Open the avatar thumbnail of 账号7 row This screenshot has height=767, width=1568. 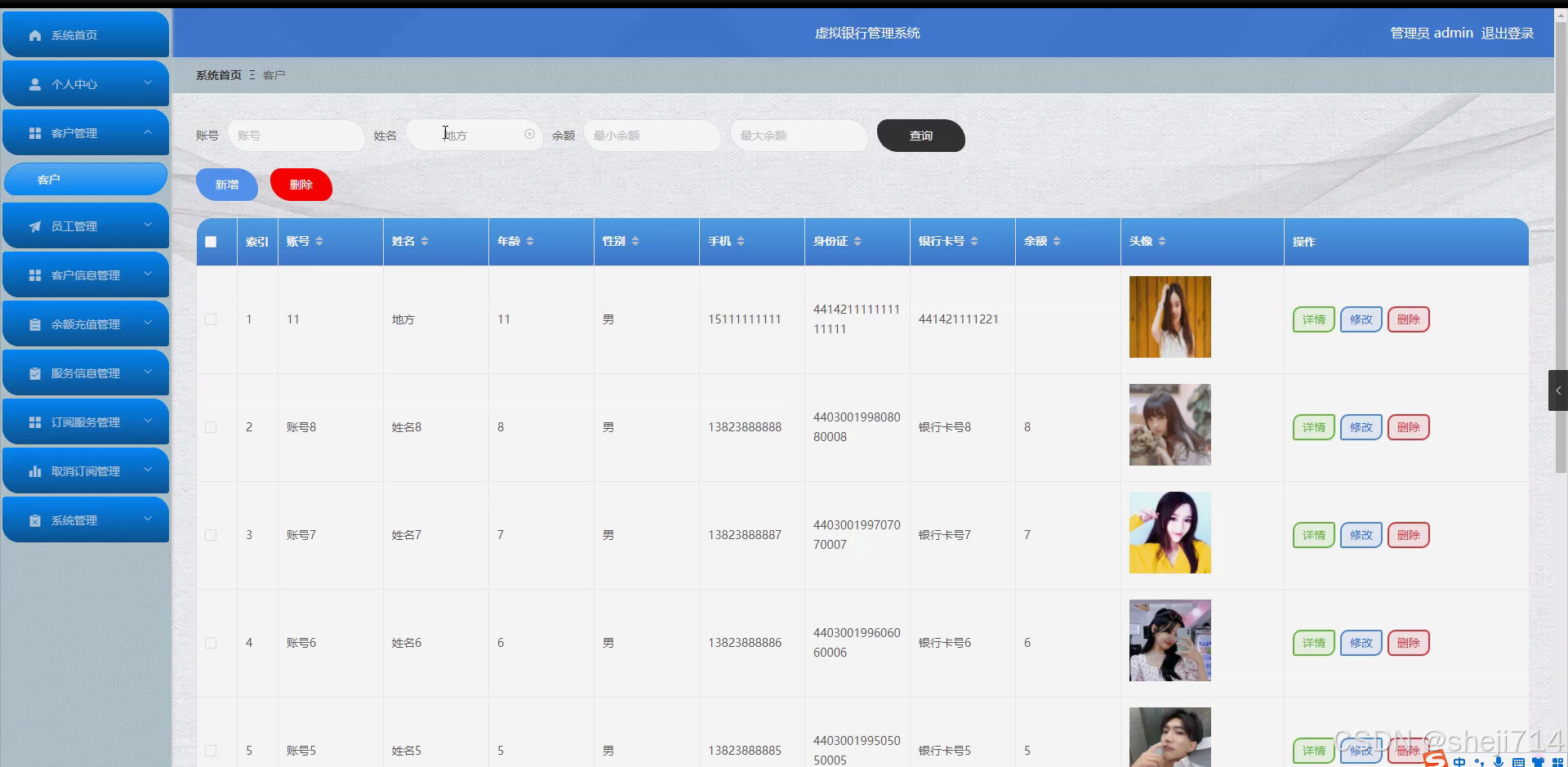click(x=1170, y=533)
